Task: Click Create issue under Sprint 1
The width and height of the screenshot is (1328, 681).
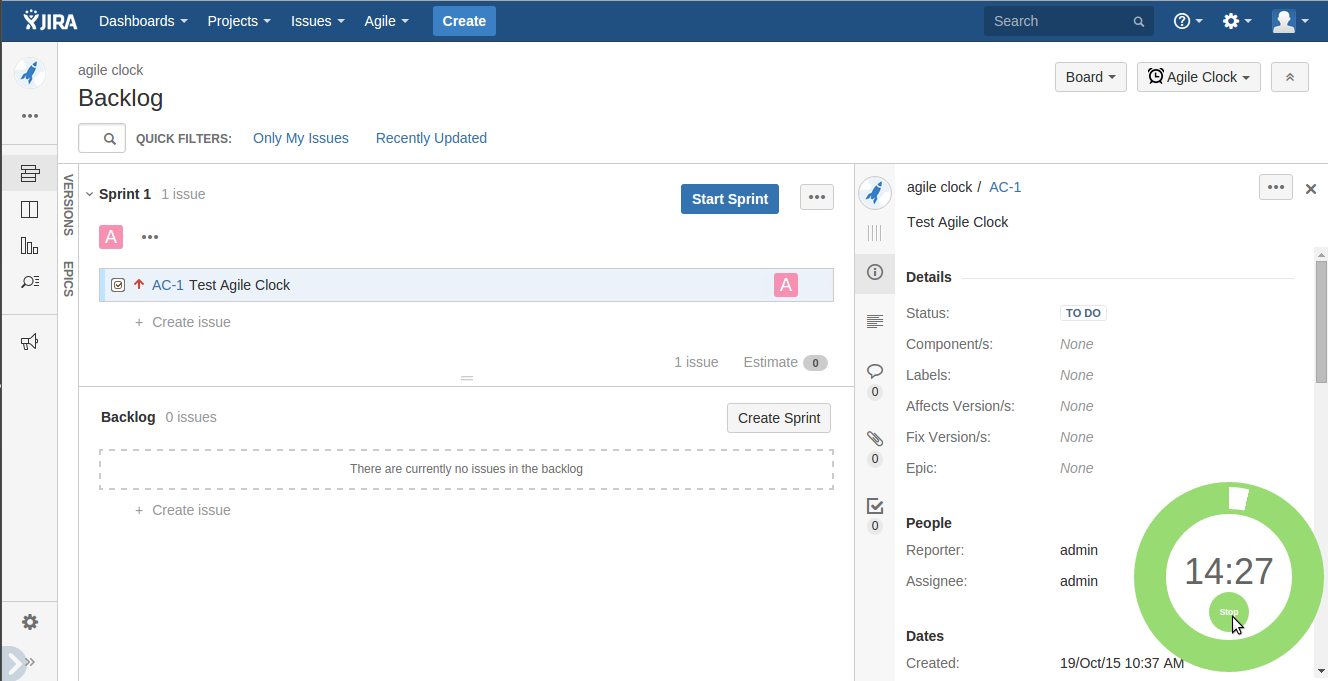Action: pos(183,322)
